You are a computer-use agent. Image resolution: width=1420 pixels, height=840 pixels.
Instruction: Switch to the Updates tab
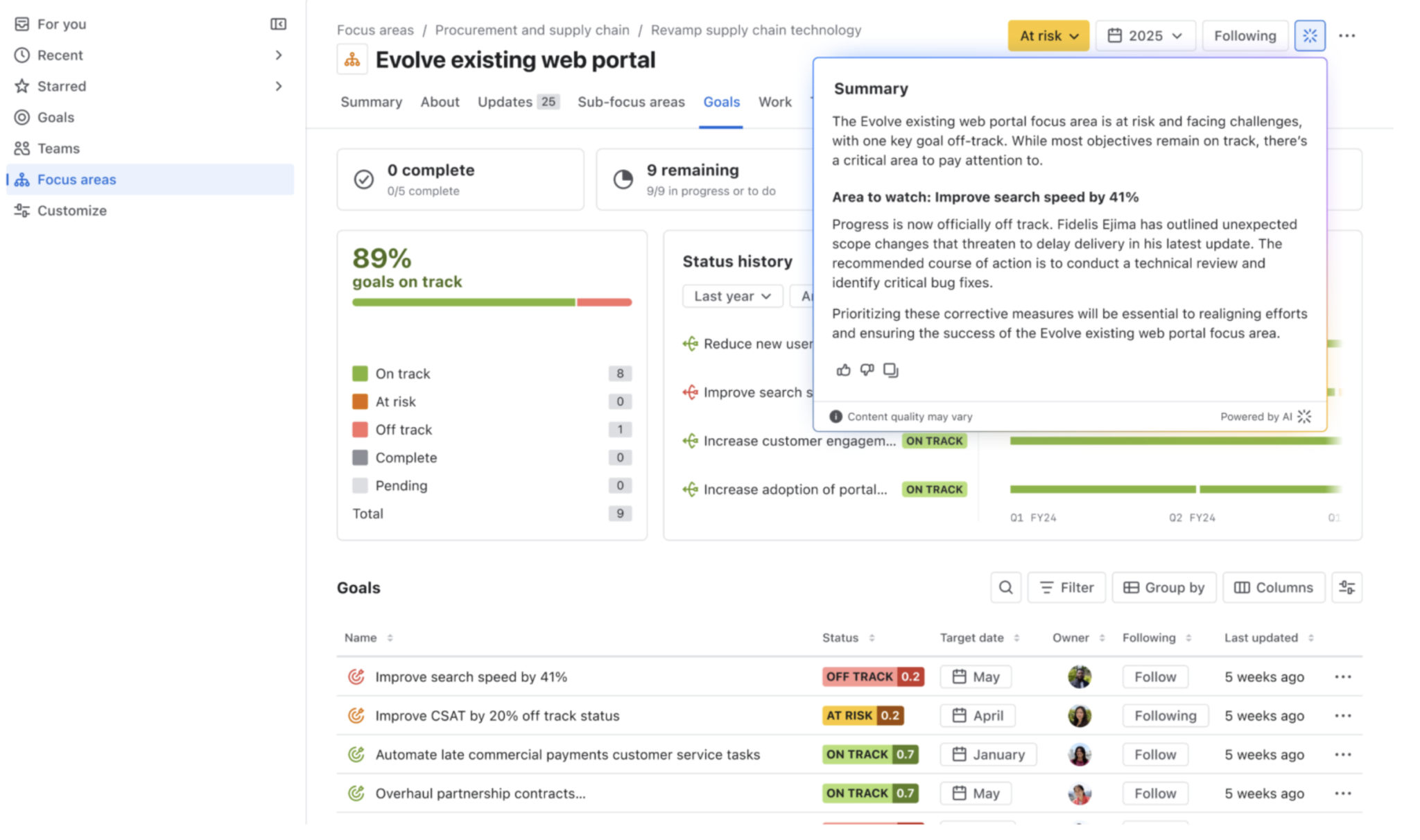click(x=505, y=102)
